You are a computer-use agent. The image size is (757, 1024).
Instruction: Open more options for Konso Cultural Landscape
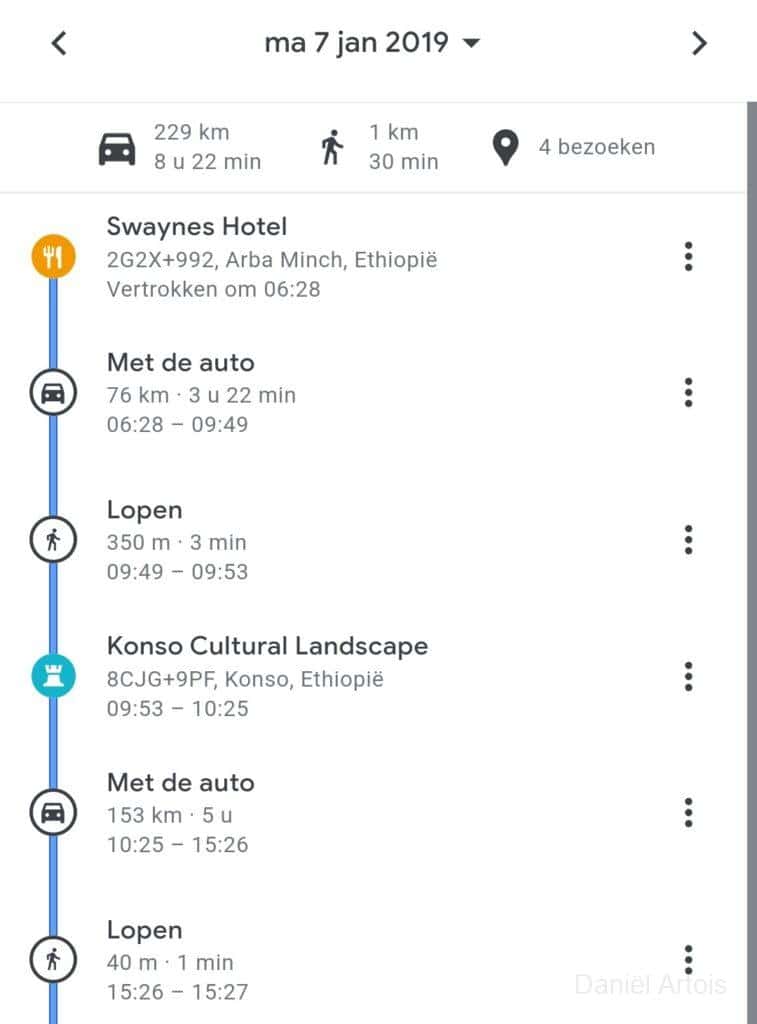click(x=688, y=677)
